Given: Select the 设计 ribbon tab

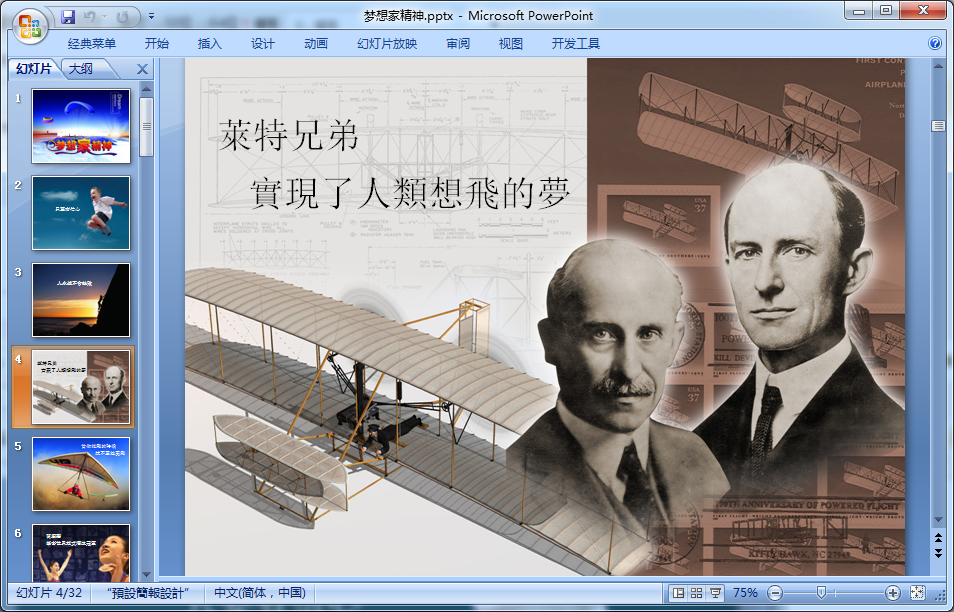Looking at the screenshot, I should [x=262, y=44].
